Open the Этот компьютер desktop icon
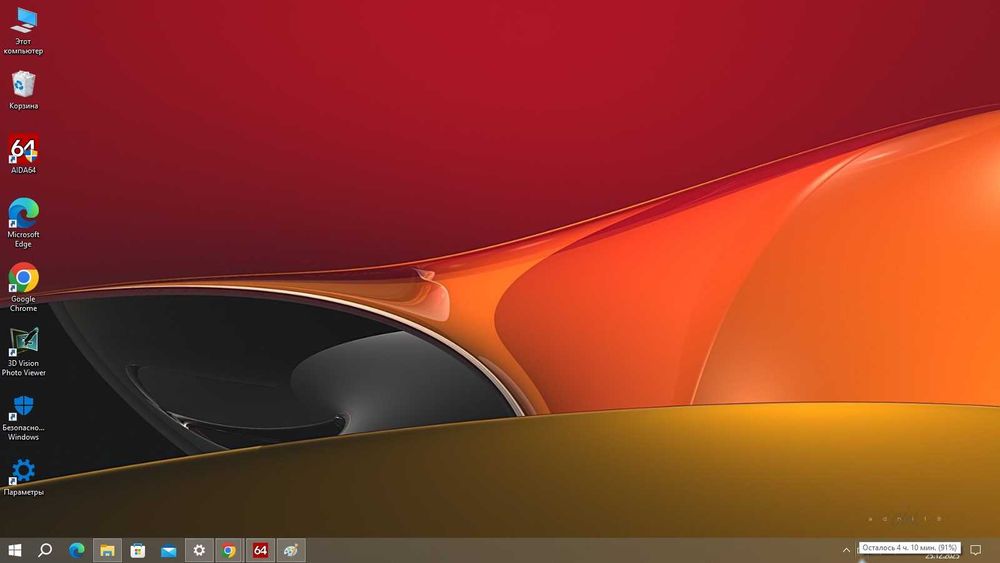 24,31
